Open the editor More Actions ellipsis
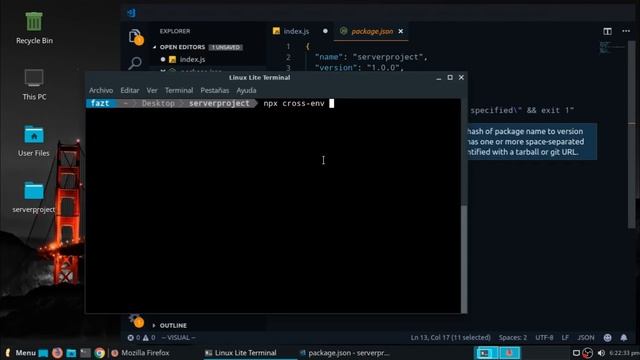Image resolution: width=640 pixels, height=360 pixels. point(626,31)
